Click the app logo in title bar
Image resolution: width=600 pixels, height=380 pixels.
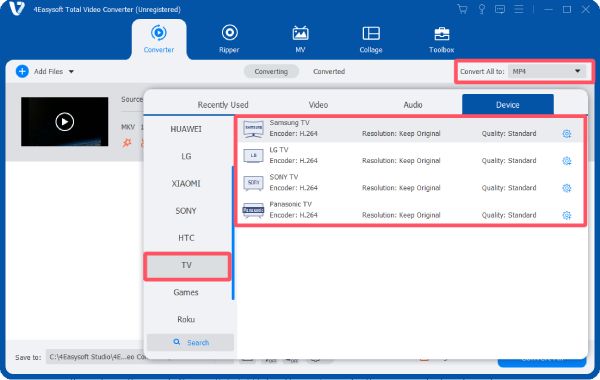click(x=17, y=8)
